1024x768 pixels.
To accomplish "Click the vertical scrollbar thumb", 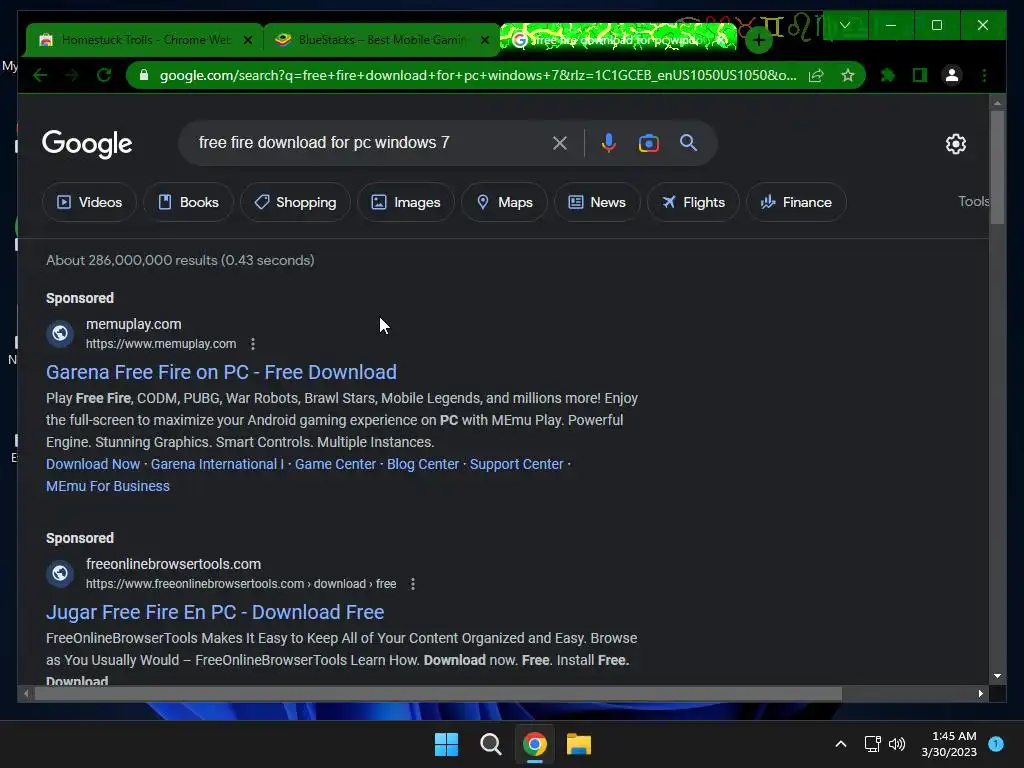I will 997,168.
